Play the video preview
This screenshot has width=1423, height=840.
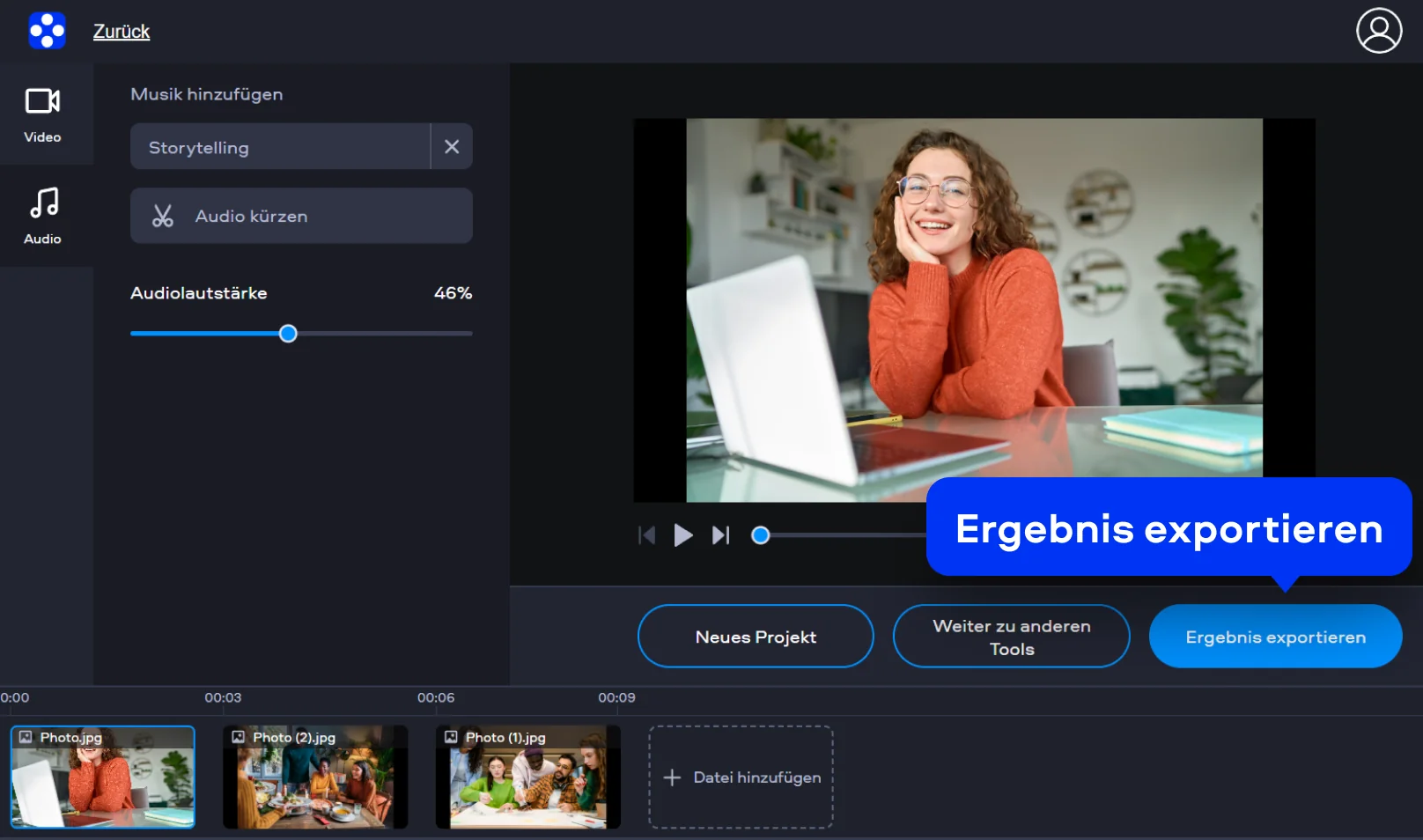683,535
